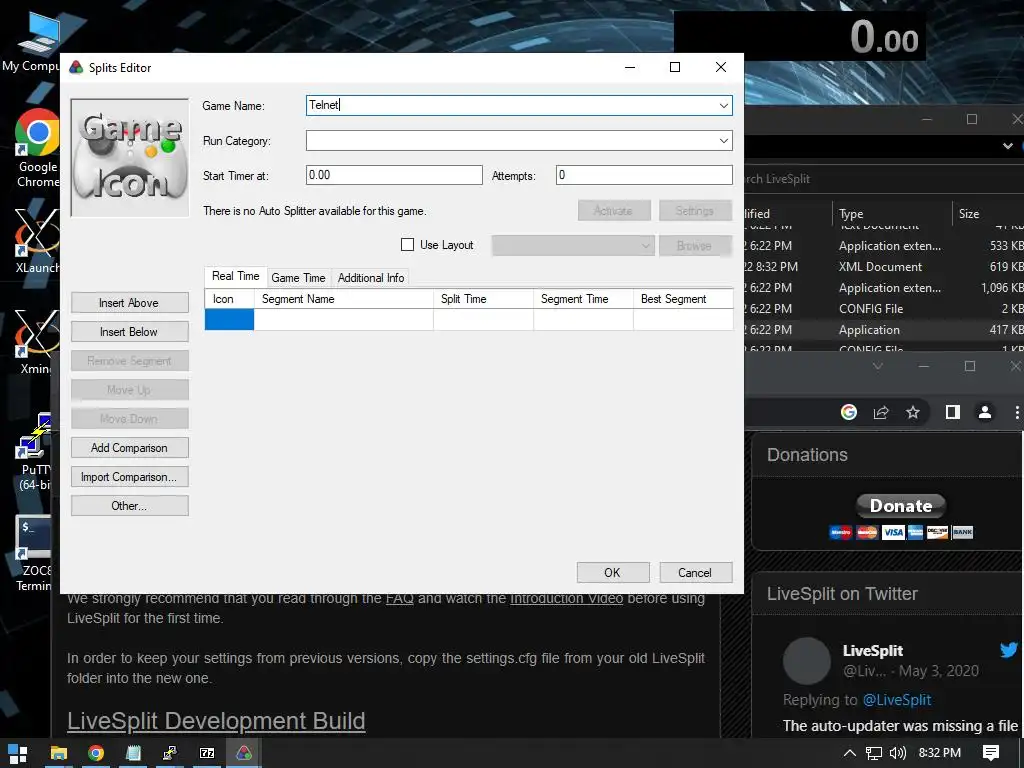The image size is (1024, 768).
Task: Open the ZOC8 Terminal desktop shortcut
Action: (x=35, y=553)
